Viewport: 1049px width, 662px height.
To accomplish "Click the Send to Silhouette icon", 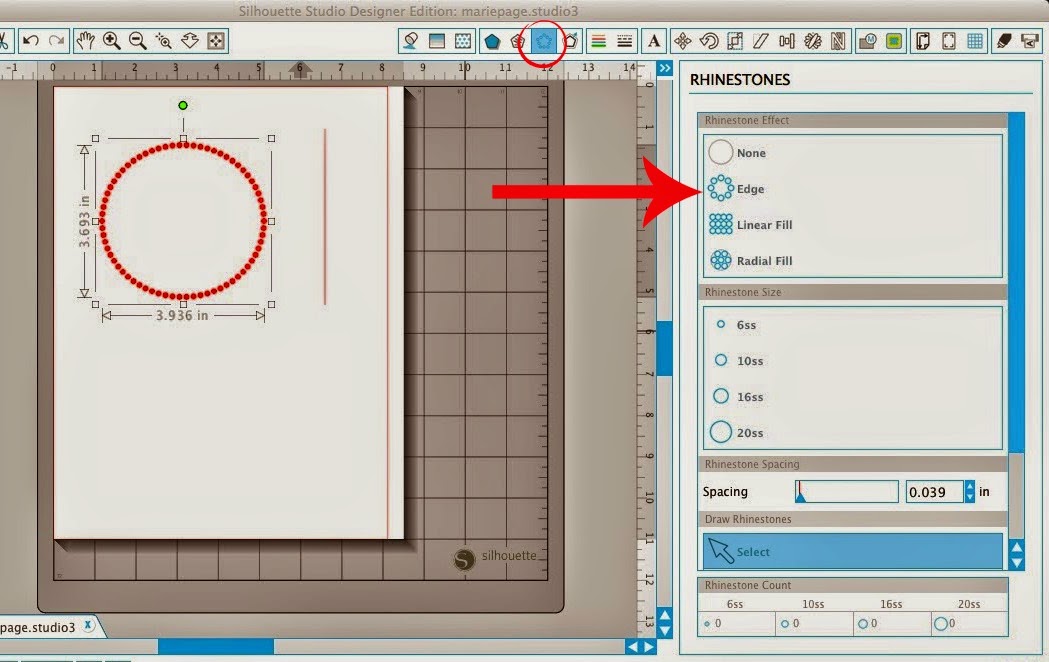I will pos(1030,41).
